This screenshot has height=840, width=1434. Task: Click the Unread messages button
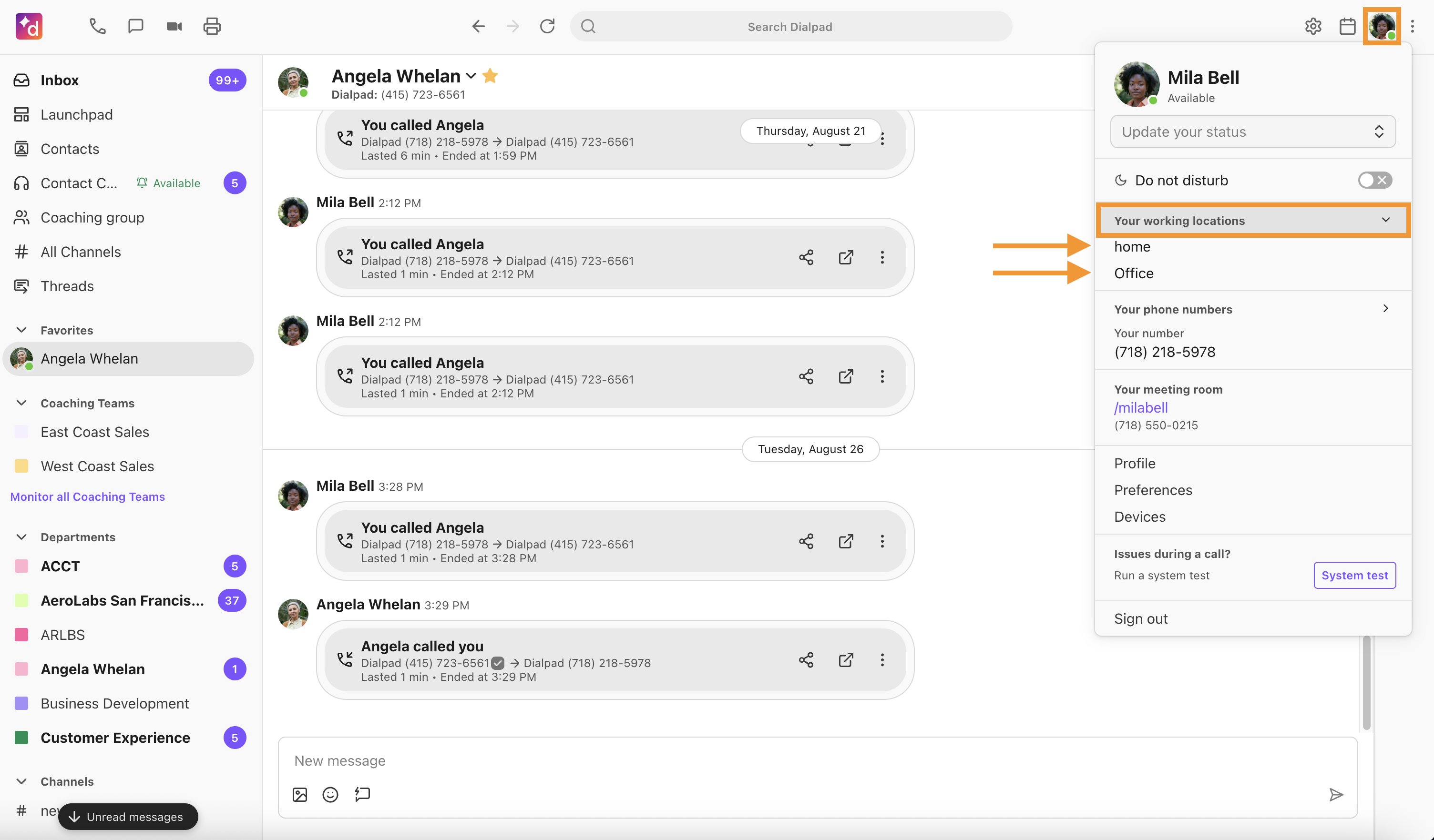tap(128, 817)
